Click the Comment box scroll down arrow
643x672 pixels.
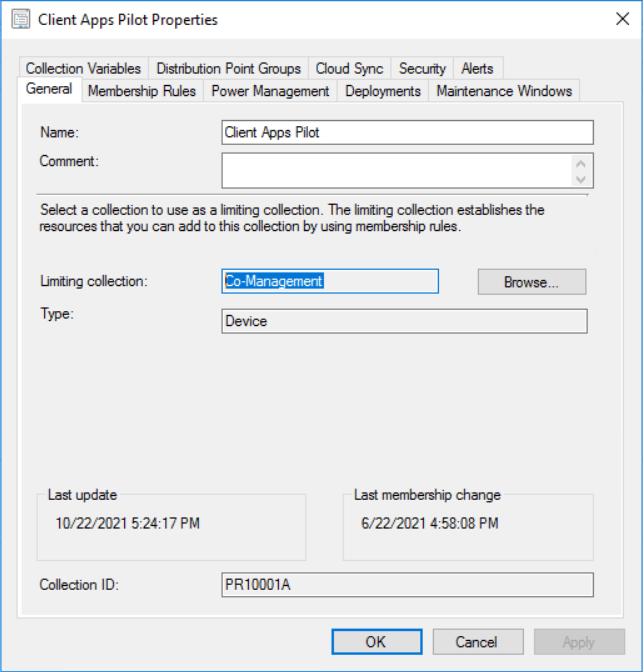coord(581,179)
